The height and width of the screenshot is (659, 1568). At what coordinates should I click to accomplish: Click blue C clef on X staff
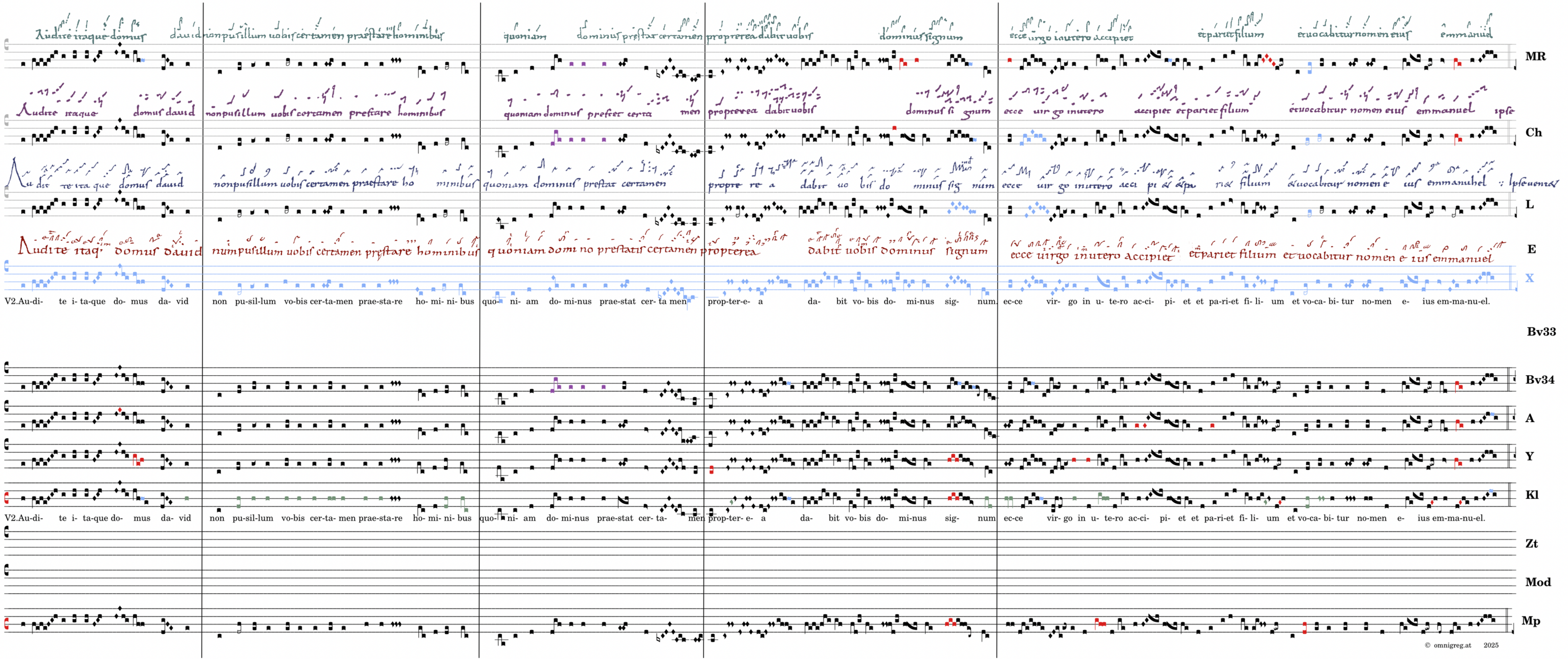pos(7,266)
